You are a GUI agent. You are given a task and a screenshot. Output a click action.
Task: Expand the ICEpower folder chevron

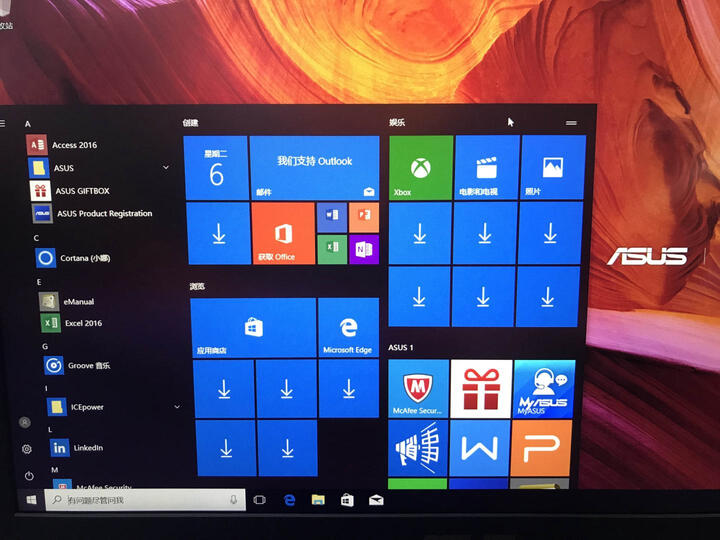177,406
